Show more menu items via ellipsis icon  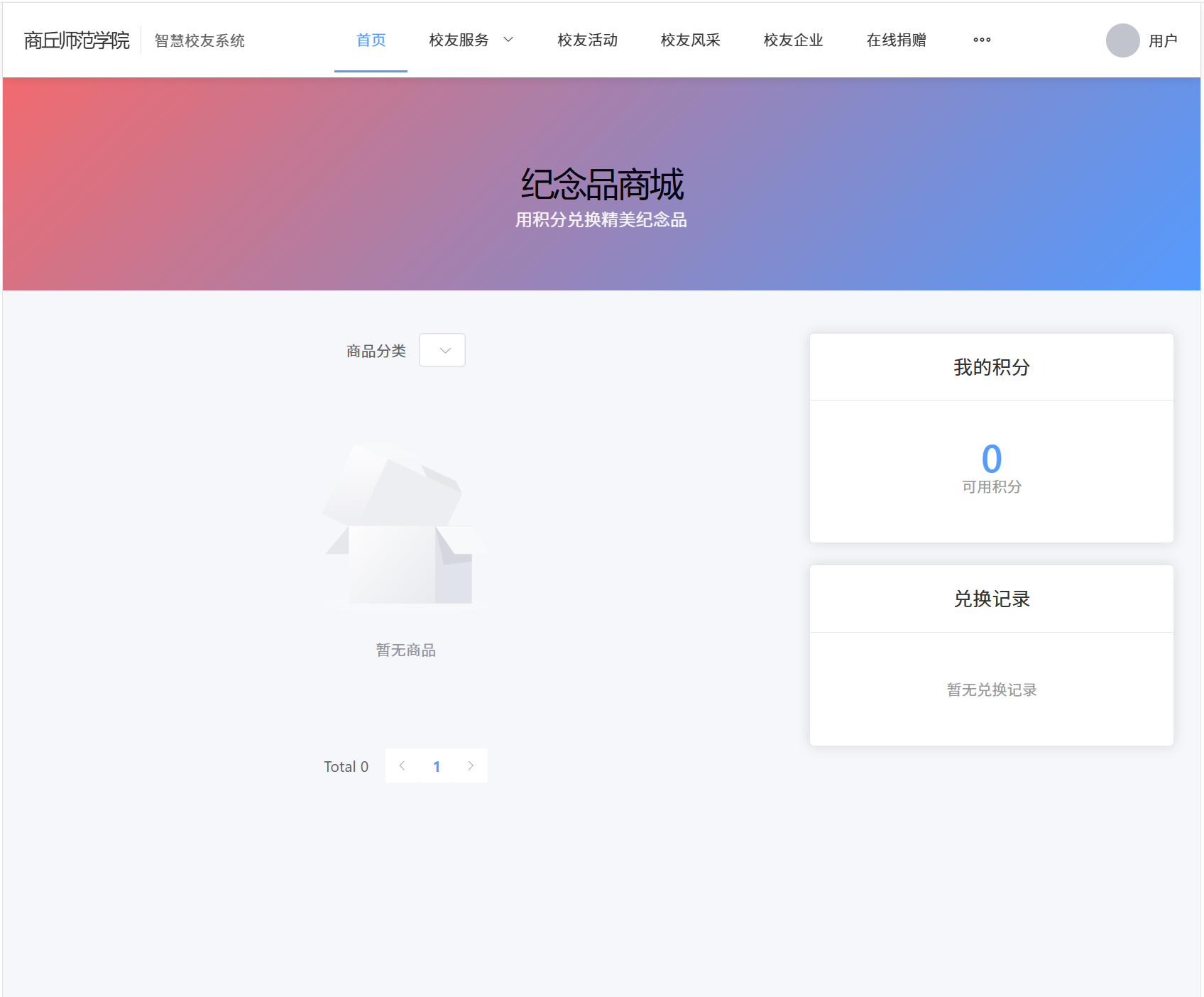pos(982,40)
